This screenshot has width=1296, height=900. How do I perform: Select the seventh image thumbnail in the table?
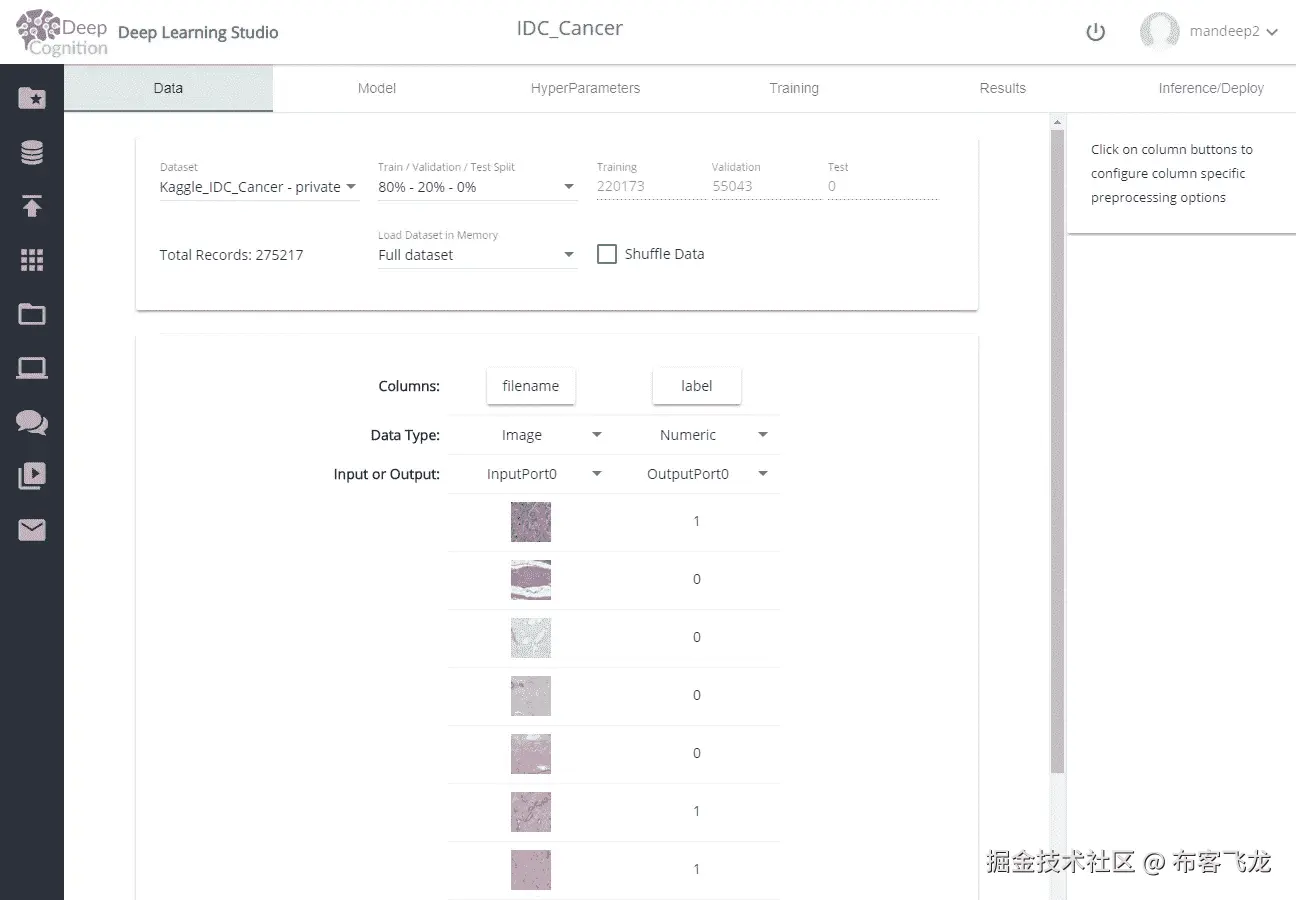click(531, 870)
